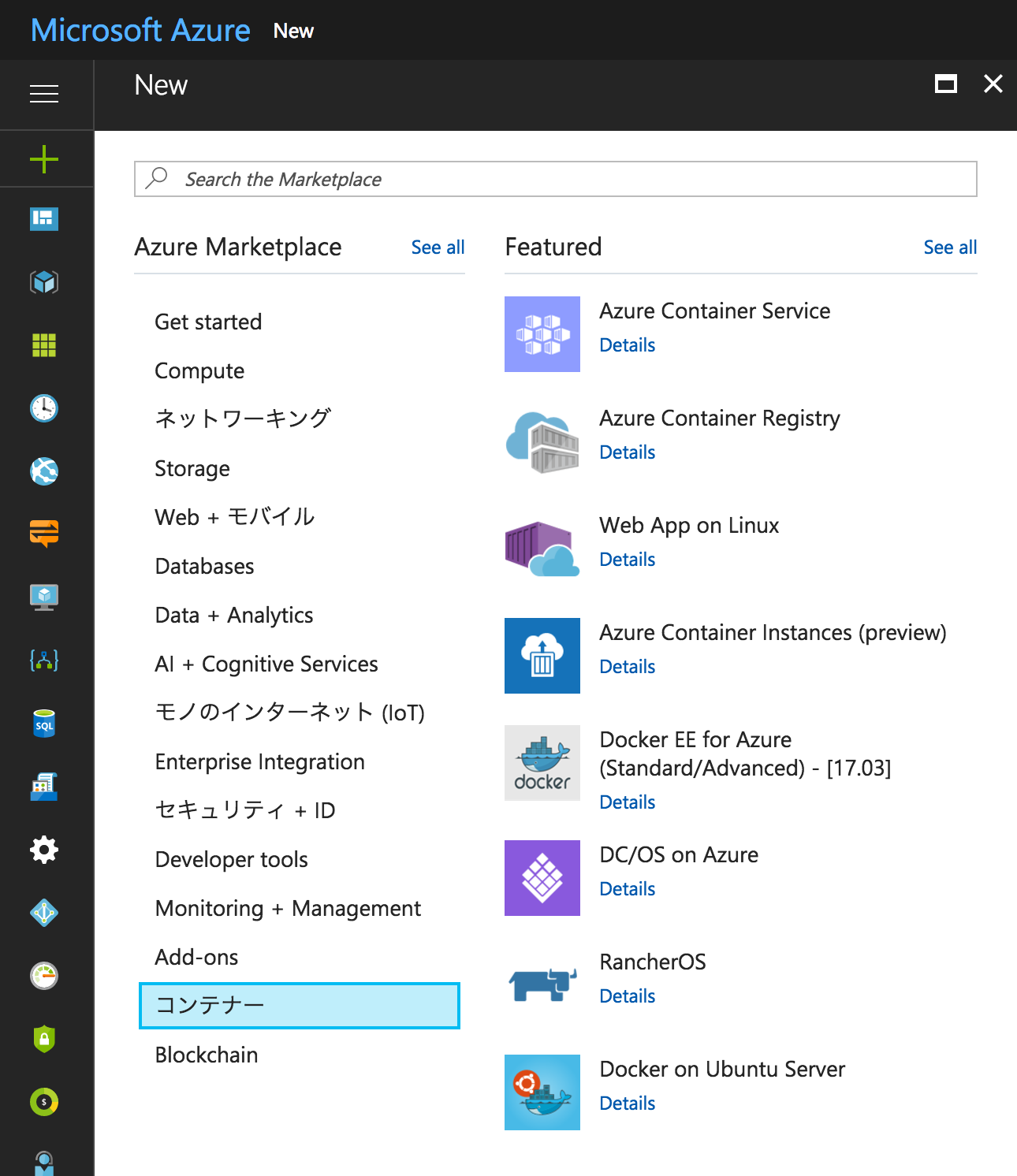Open SQL databases icon
1017x1176 pixels.
[44, 723]
